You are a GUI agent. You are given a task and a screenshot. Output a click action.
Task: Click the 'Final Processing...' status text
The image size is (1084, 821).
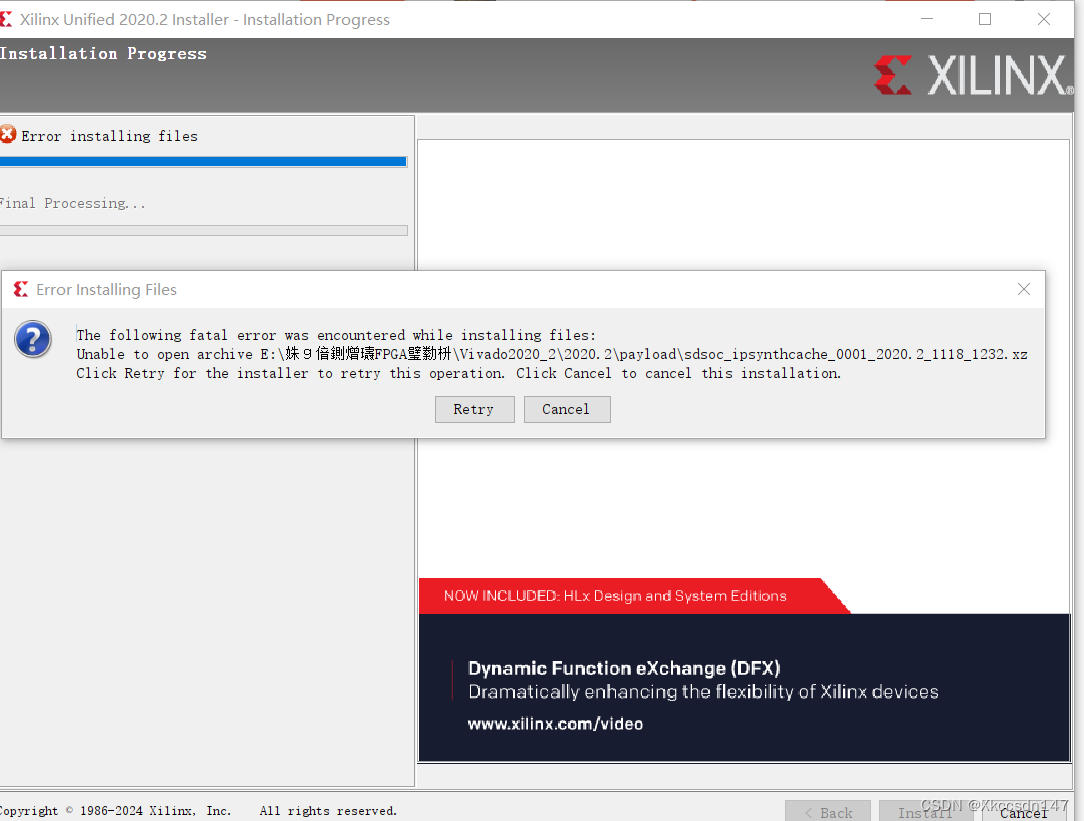pos(72,203)
